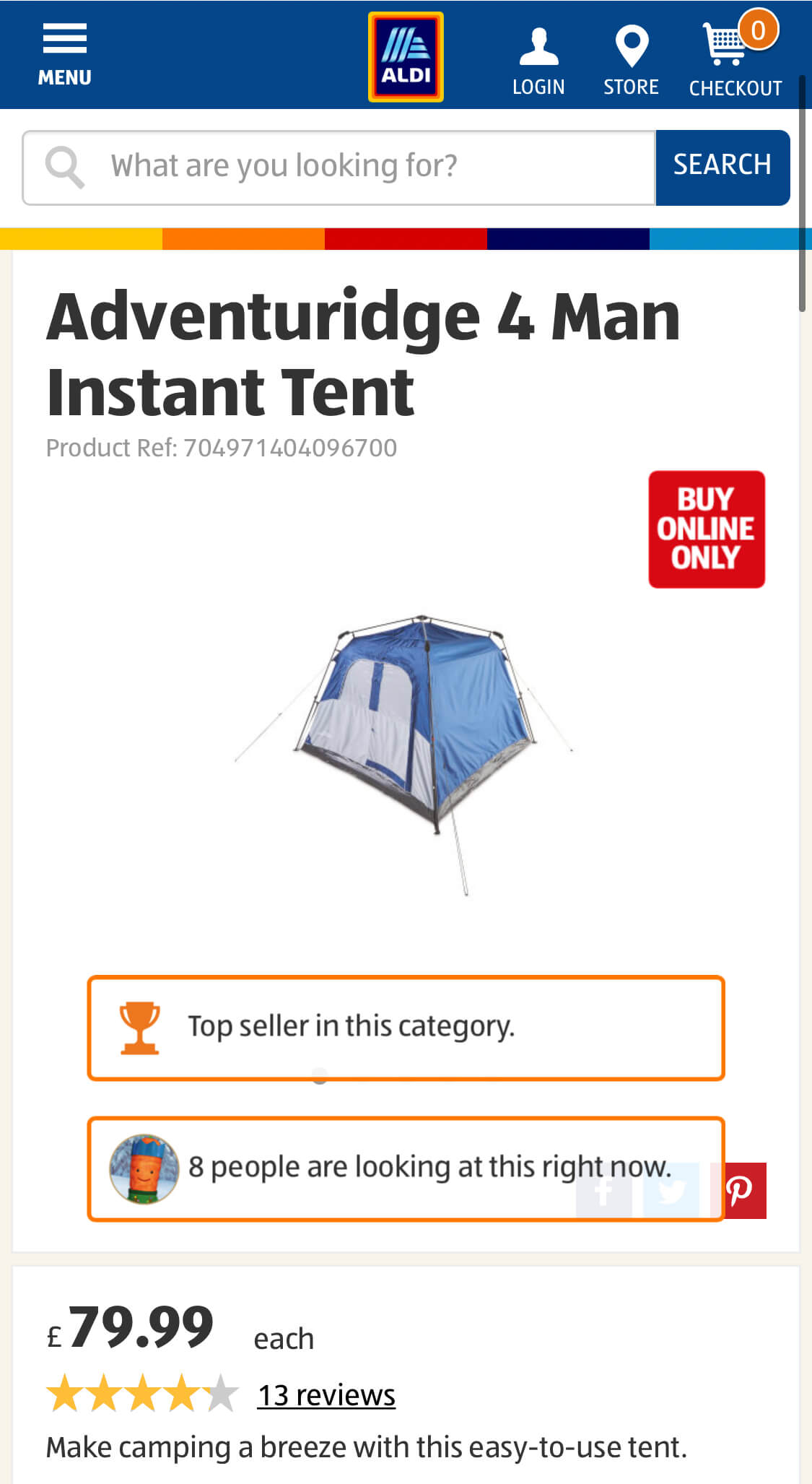Click the star rating row
Screen dimensions: 812x1484
(x=142, y=1393)
